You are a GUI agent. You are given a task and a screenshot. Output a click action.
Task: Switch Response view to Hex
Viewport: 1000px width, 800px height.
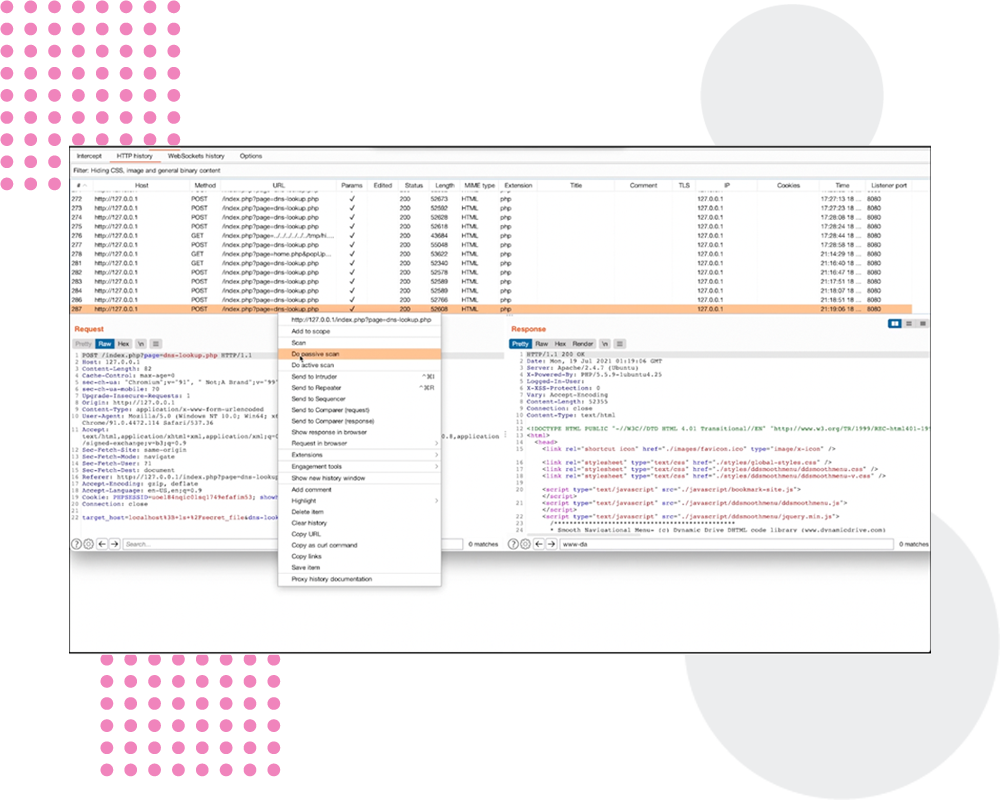tap(560, 344)
